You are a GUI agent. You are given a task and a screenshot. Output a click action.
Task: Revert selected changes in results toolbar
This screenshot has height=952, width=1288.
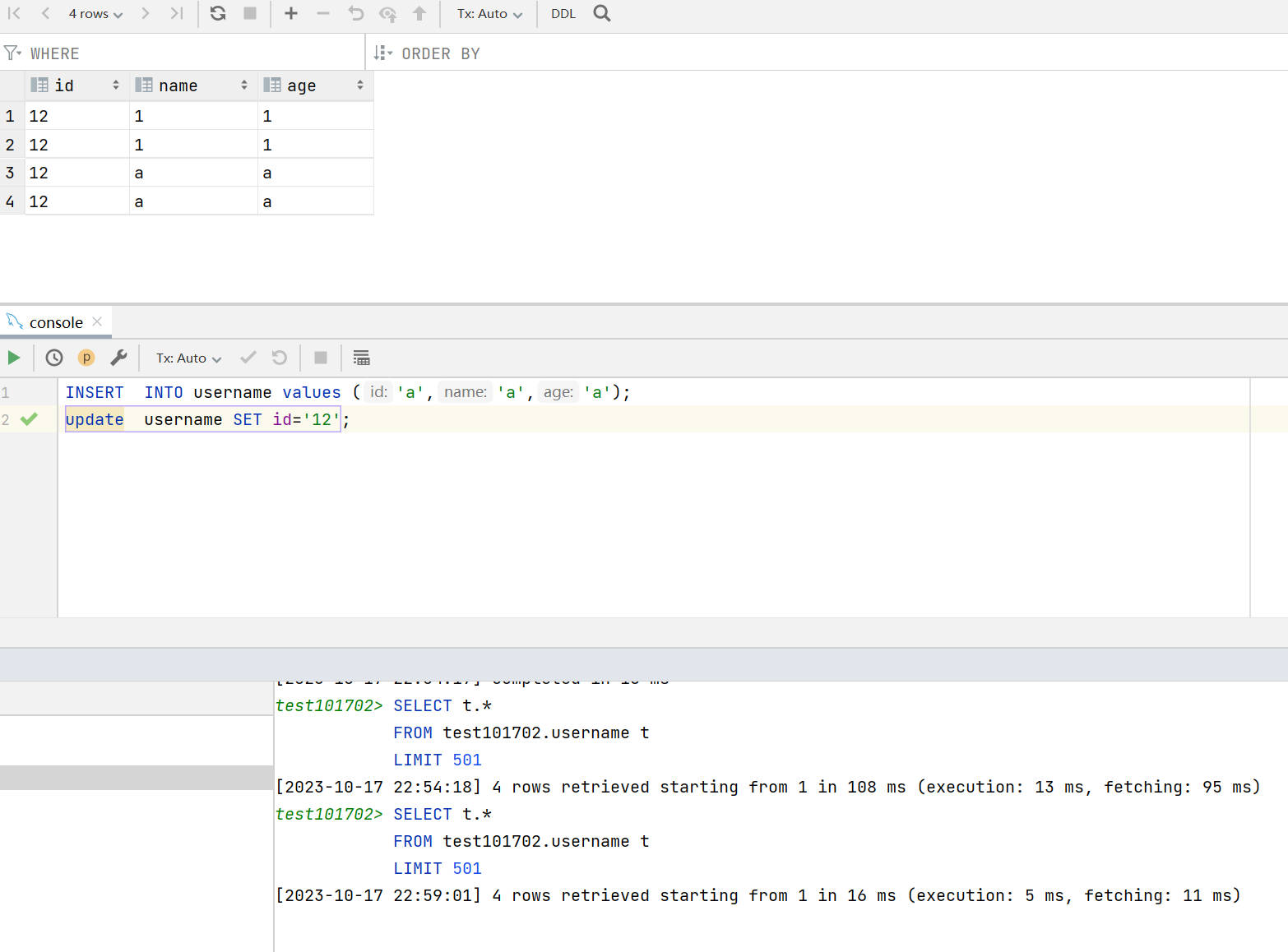click(355, 13)
